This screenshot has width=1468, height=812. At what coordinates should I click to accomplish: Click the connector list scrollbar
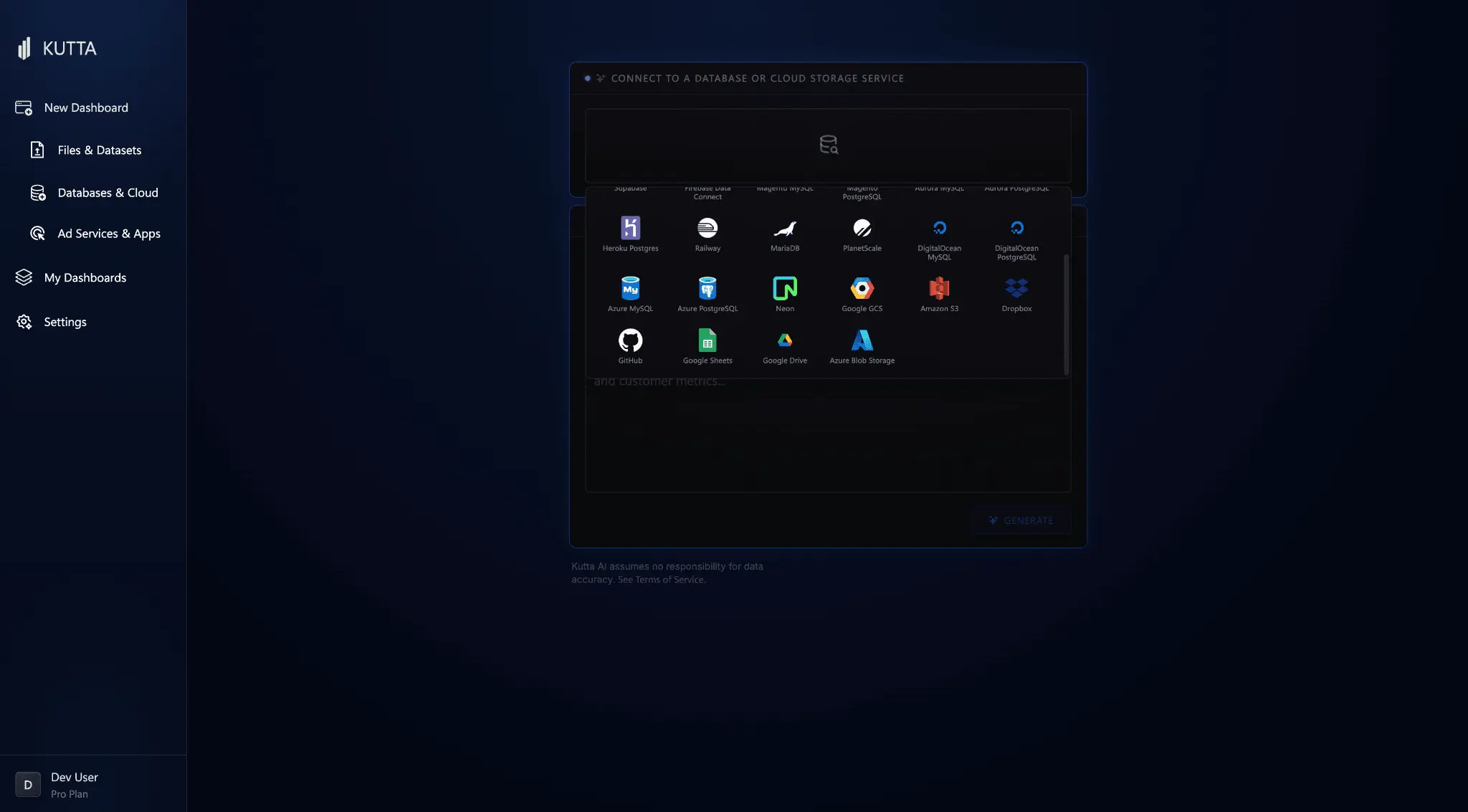pos(1066,314)
